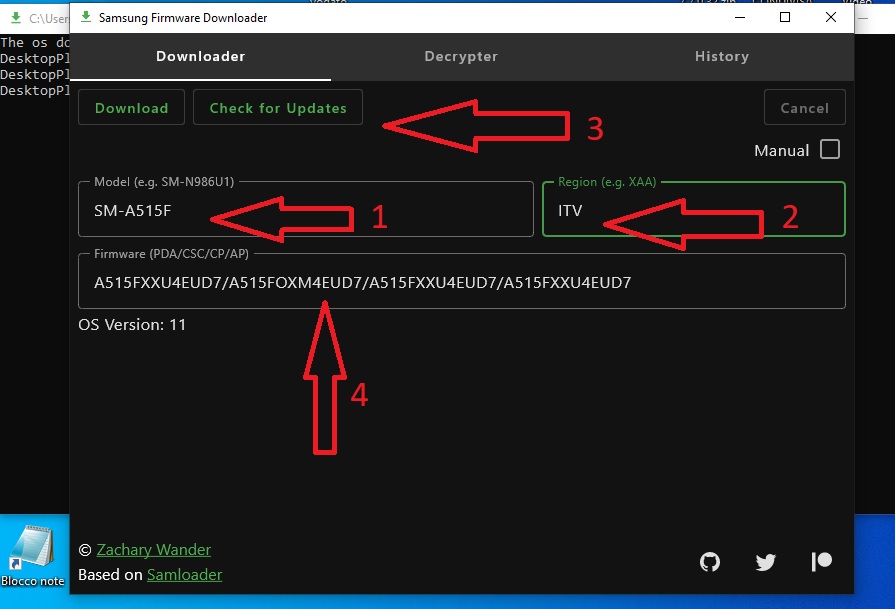This screenshot has height=609, width=895.
Task: Click Check for Updates button
Action: coord(278,107)
